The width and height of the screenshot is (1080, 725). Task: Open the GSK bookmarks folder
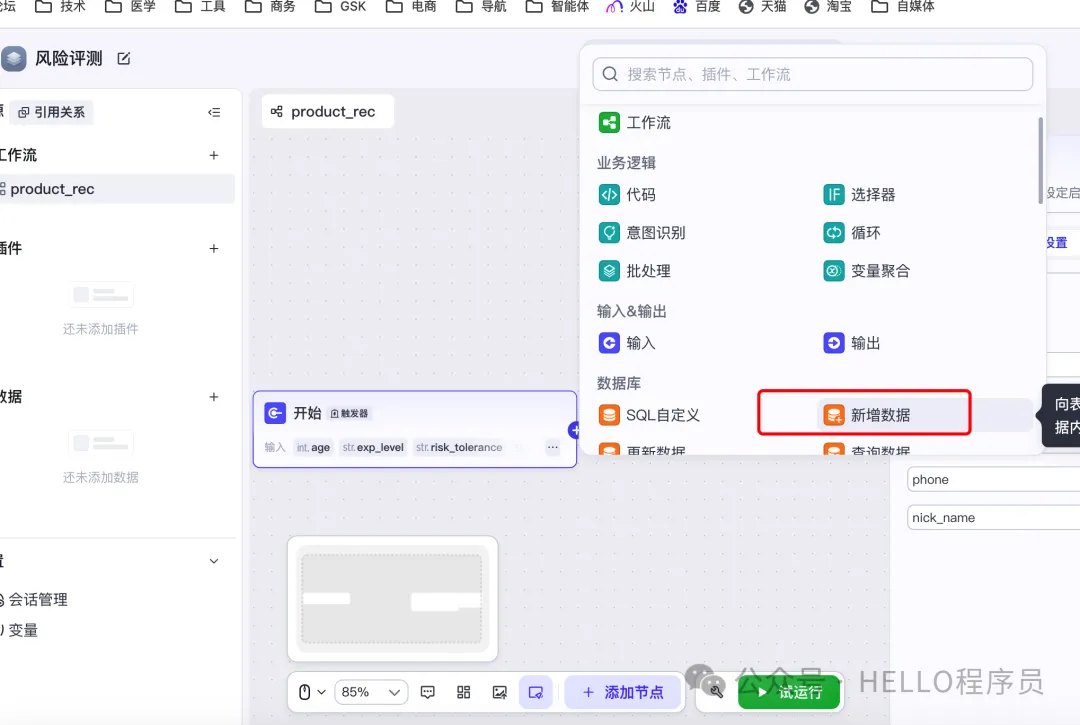click(340, 7)
